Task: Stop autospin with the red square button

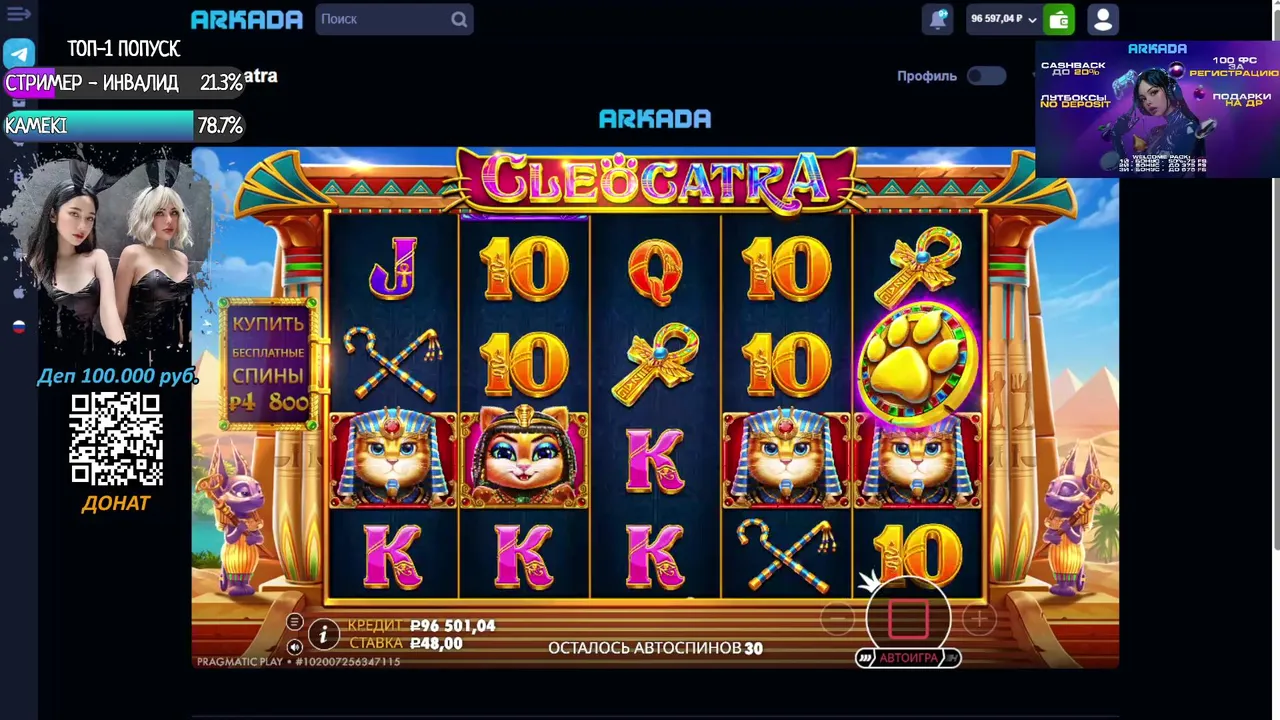Action: coord(908,617)
